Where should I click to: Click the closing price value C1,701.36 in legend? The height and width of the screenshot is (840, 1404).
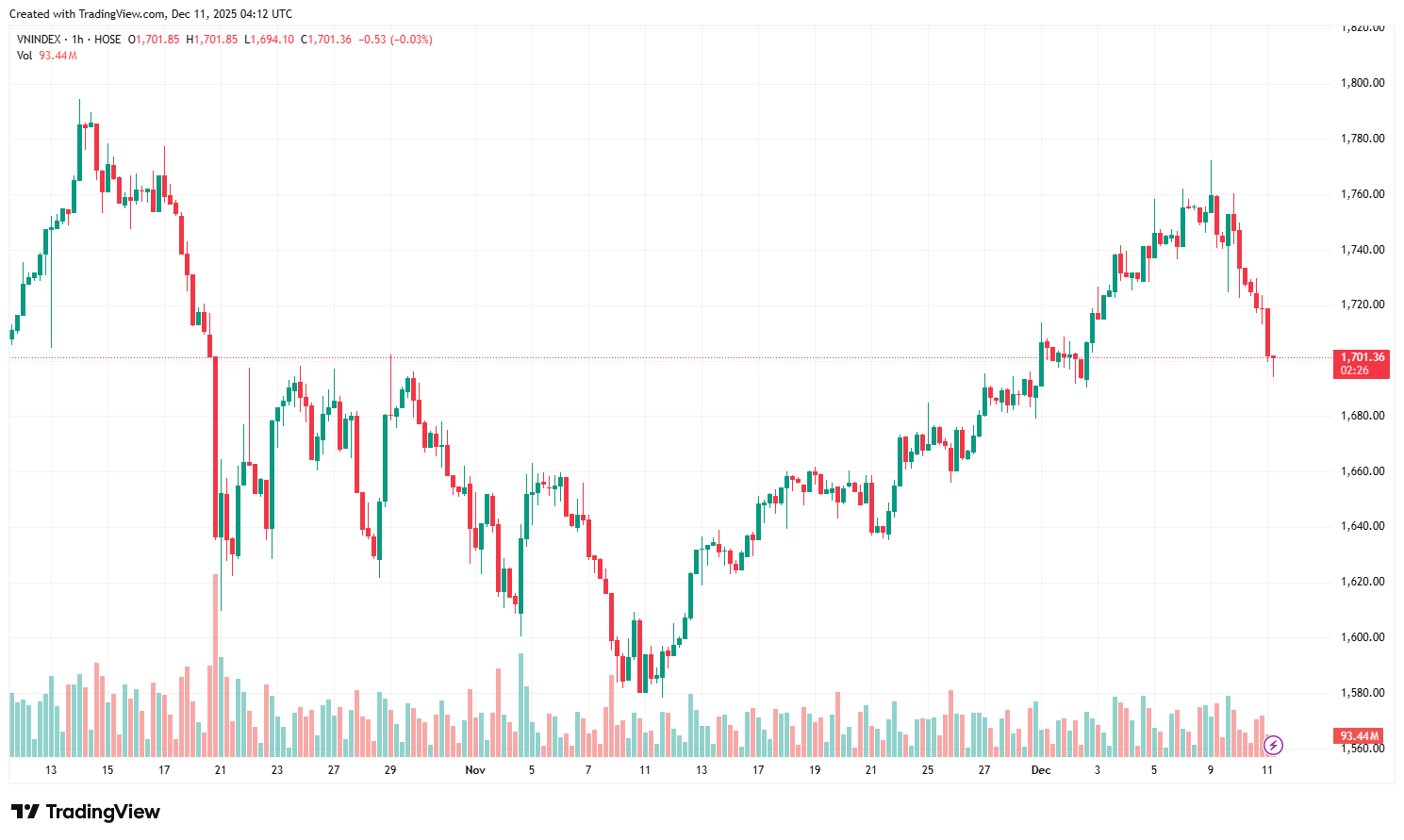pos(326,40)
